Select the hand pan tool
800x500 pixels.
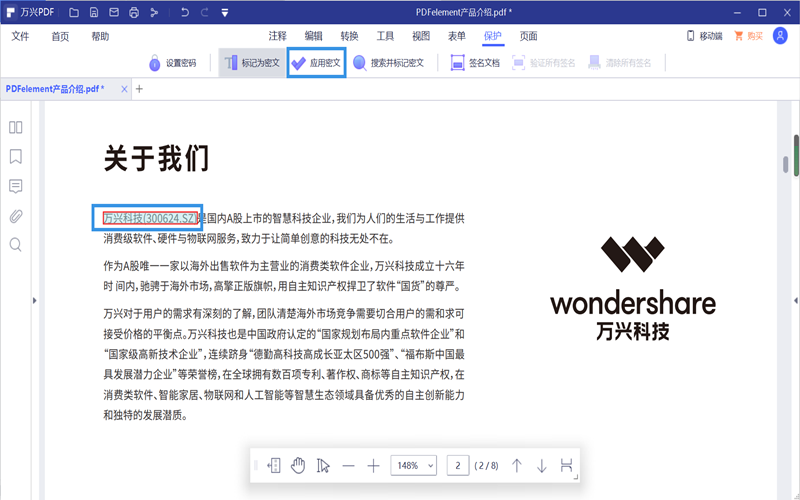point(297,465)
